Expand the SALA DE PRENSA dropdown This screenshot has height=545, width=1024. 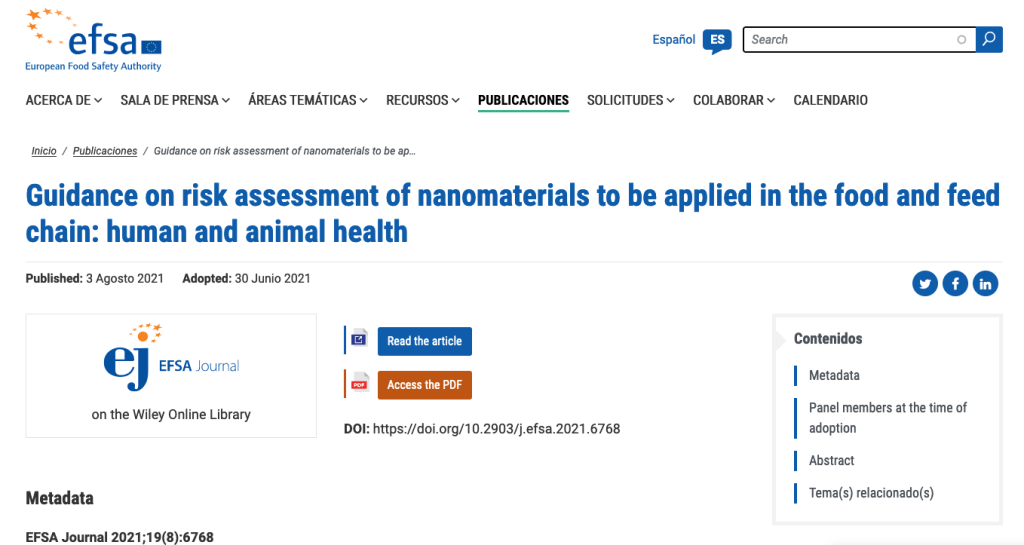[175, 100]
